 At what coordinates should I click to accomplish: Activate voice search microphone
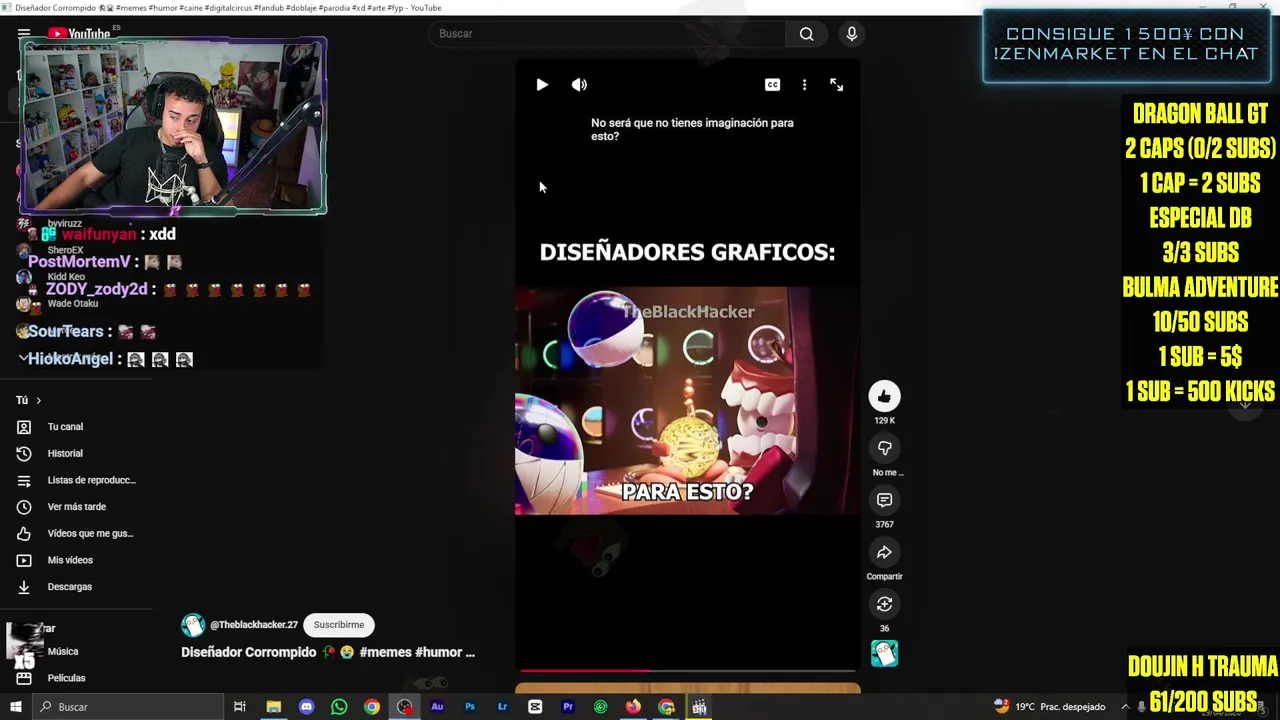pos(852,34)
